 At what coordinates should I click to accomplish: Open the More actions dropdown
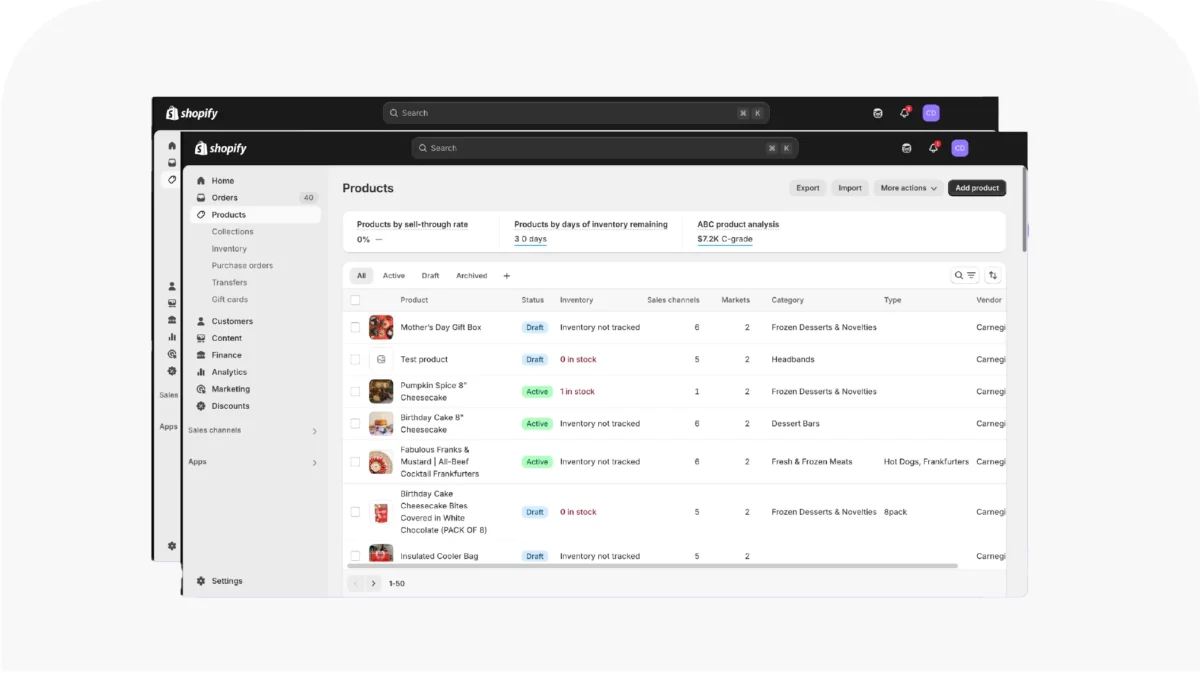(x=909, y=188)
